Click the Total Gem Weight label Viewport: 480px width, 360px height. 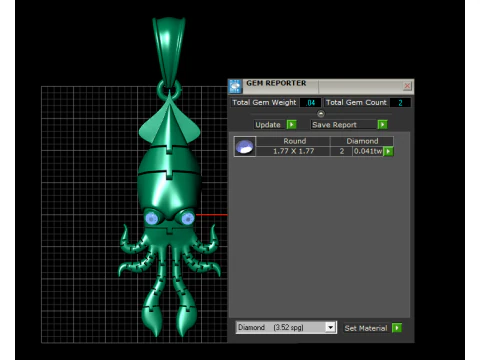point(264,102)
